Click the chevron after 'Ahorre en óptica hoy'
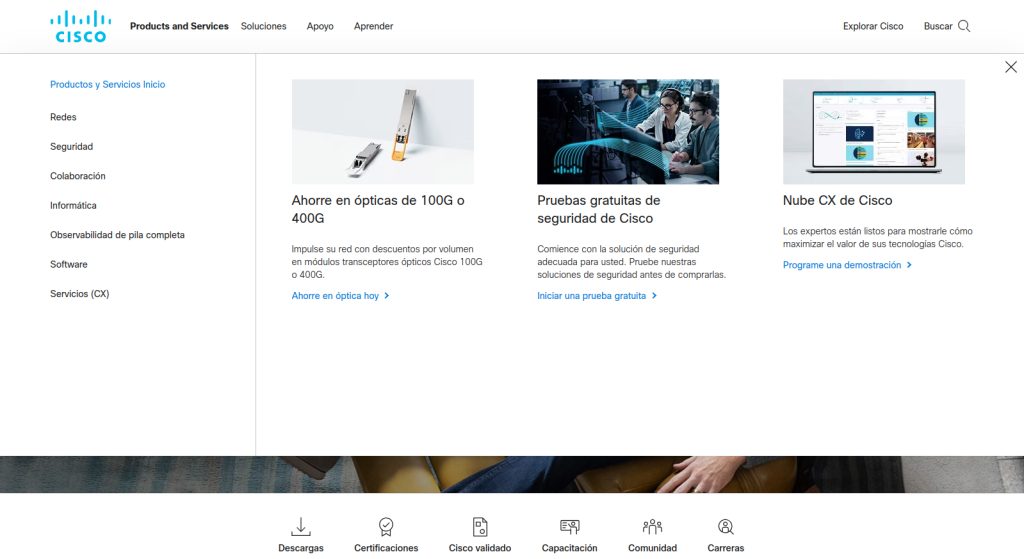Screen dimensions: 1024x559 tap(387, 296)
